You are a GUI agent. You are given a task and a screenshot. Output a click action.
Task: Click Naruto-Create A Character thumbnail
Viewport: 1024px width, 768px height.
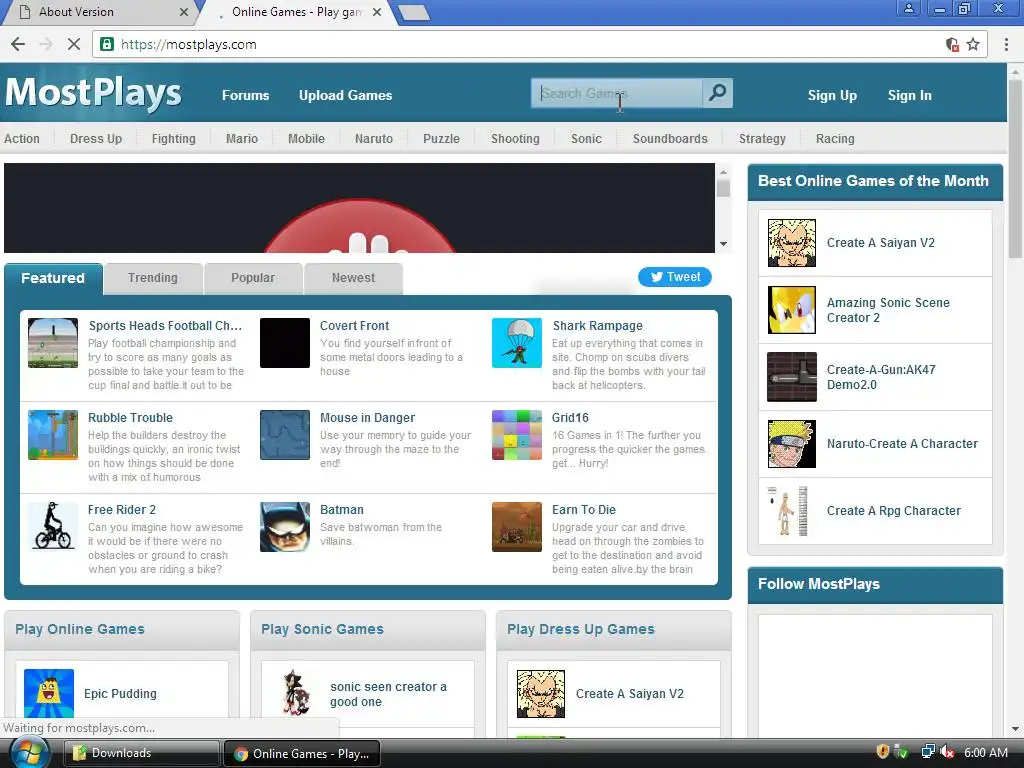click(x=792, y=444)
